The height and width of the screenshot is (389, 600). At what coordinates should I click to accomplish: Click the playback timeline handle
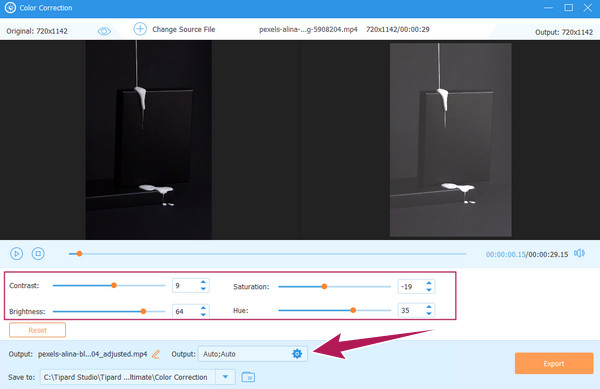click(79, 254)
